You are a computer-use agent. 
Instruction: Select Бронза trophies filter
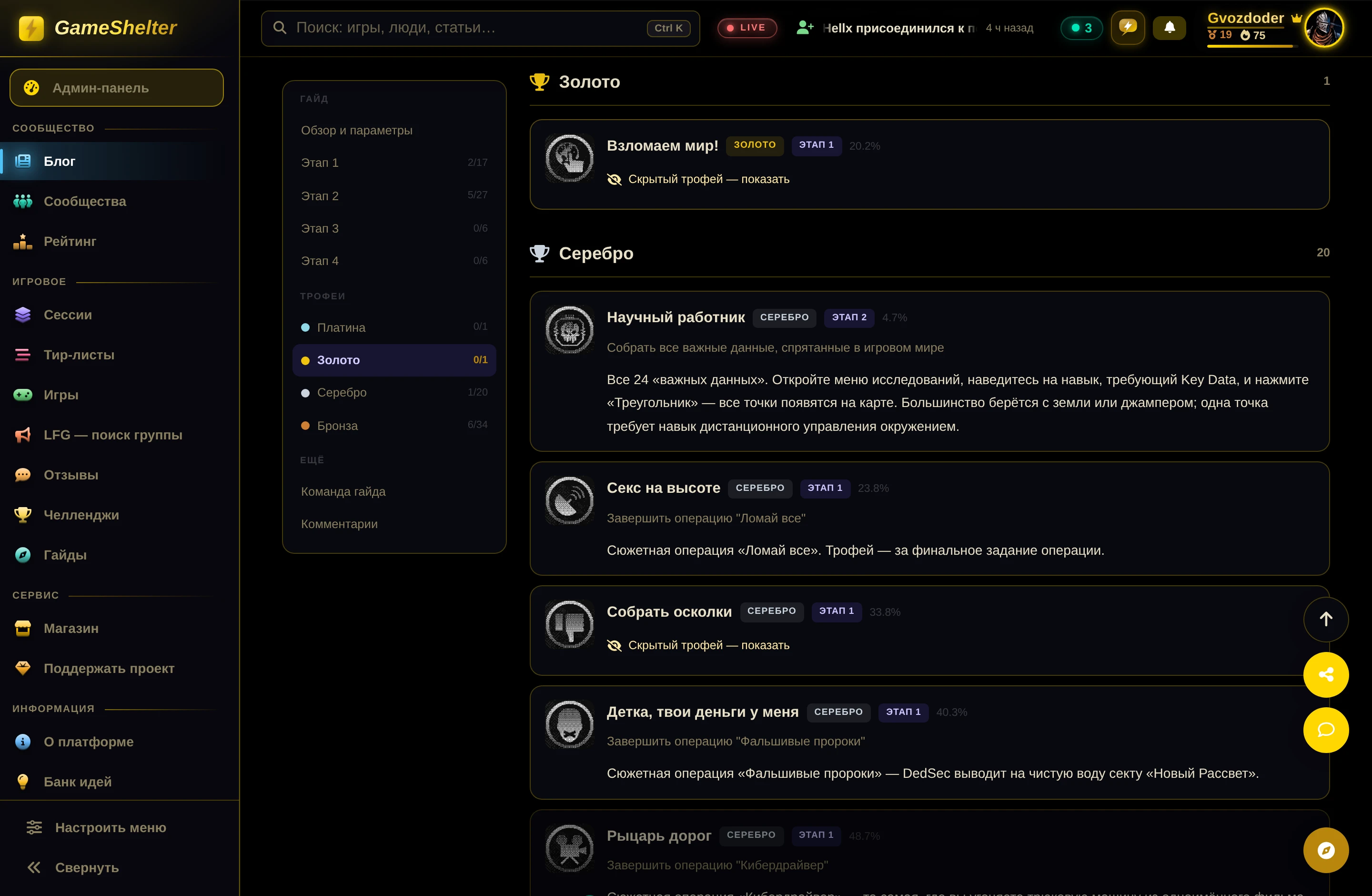click(x=393, y=426)
